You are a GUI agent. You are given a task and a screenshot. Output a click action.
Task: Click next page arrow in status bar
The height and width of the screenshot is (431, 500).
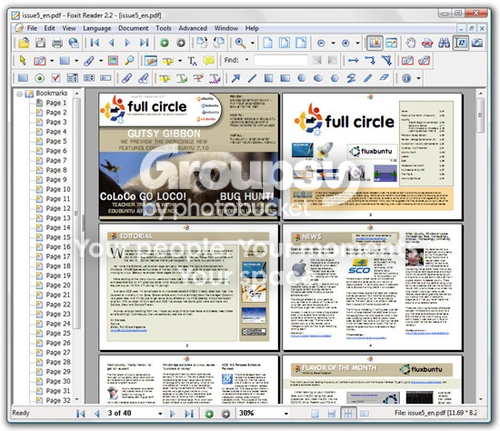point(172,414)
